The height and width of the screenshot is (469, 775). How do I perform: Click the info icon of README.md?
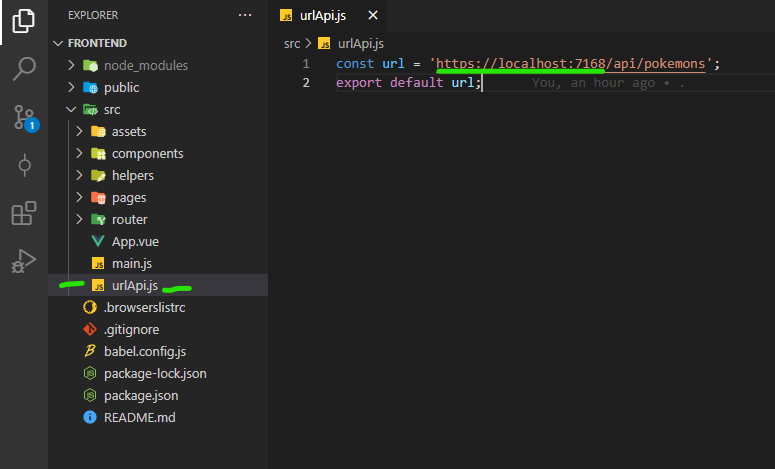click(x=90, y=417)
